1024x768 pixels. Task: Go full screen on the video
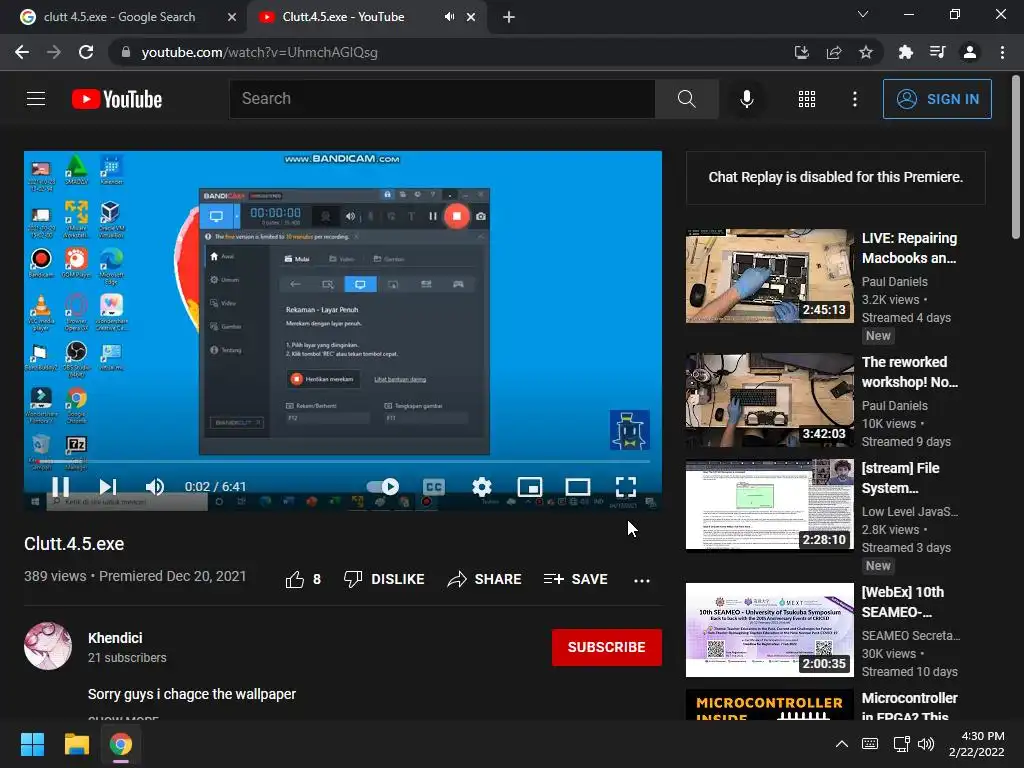pyautogui.click(x=626, y=487)
